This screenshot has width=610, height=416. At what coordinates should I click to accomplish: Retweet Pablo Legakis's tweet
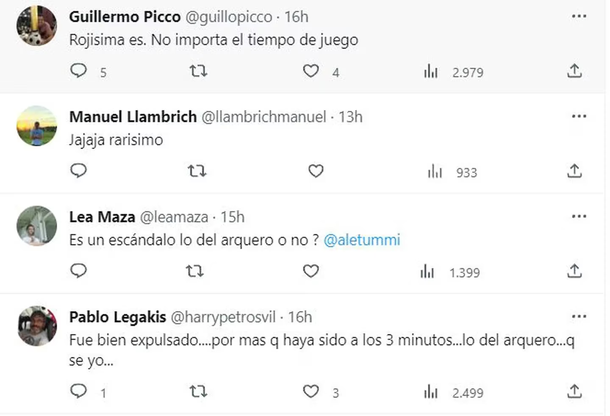[197, 391]
